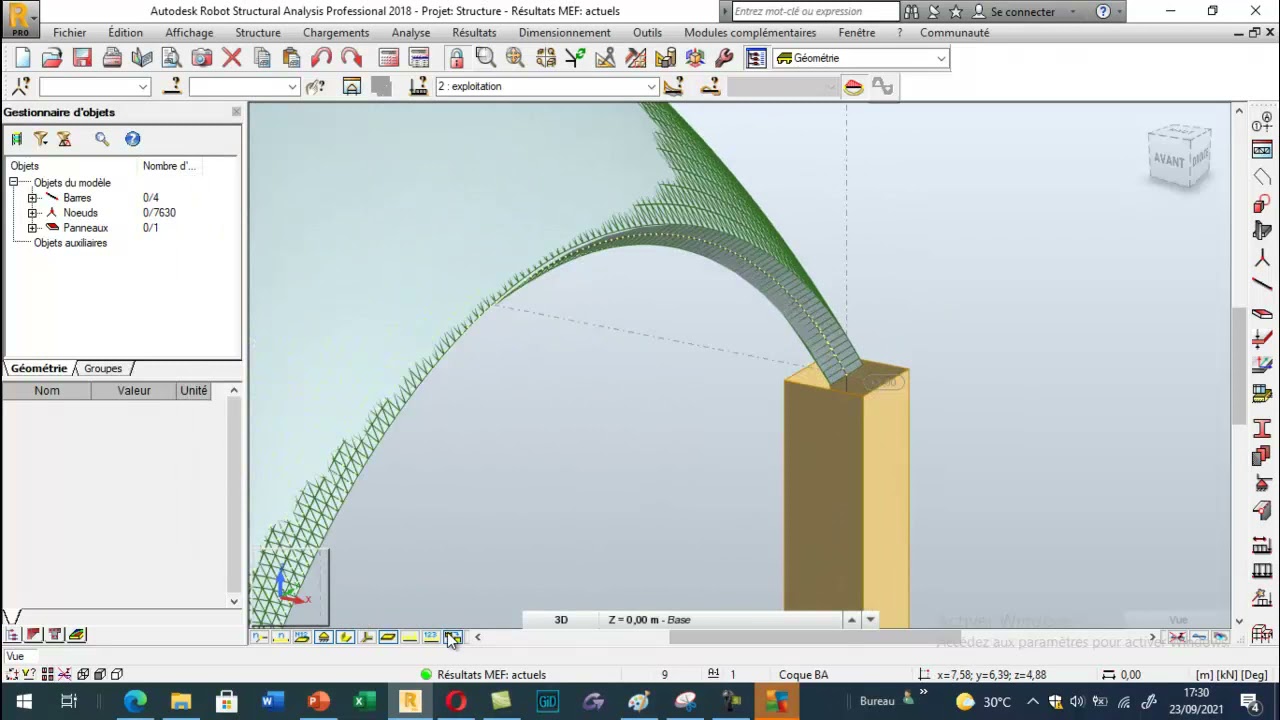Viewport: 1280px width, 720px height.
Task: Toggle node numbers display at the view bottom
Action: [x=259, y=637]
